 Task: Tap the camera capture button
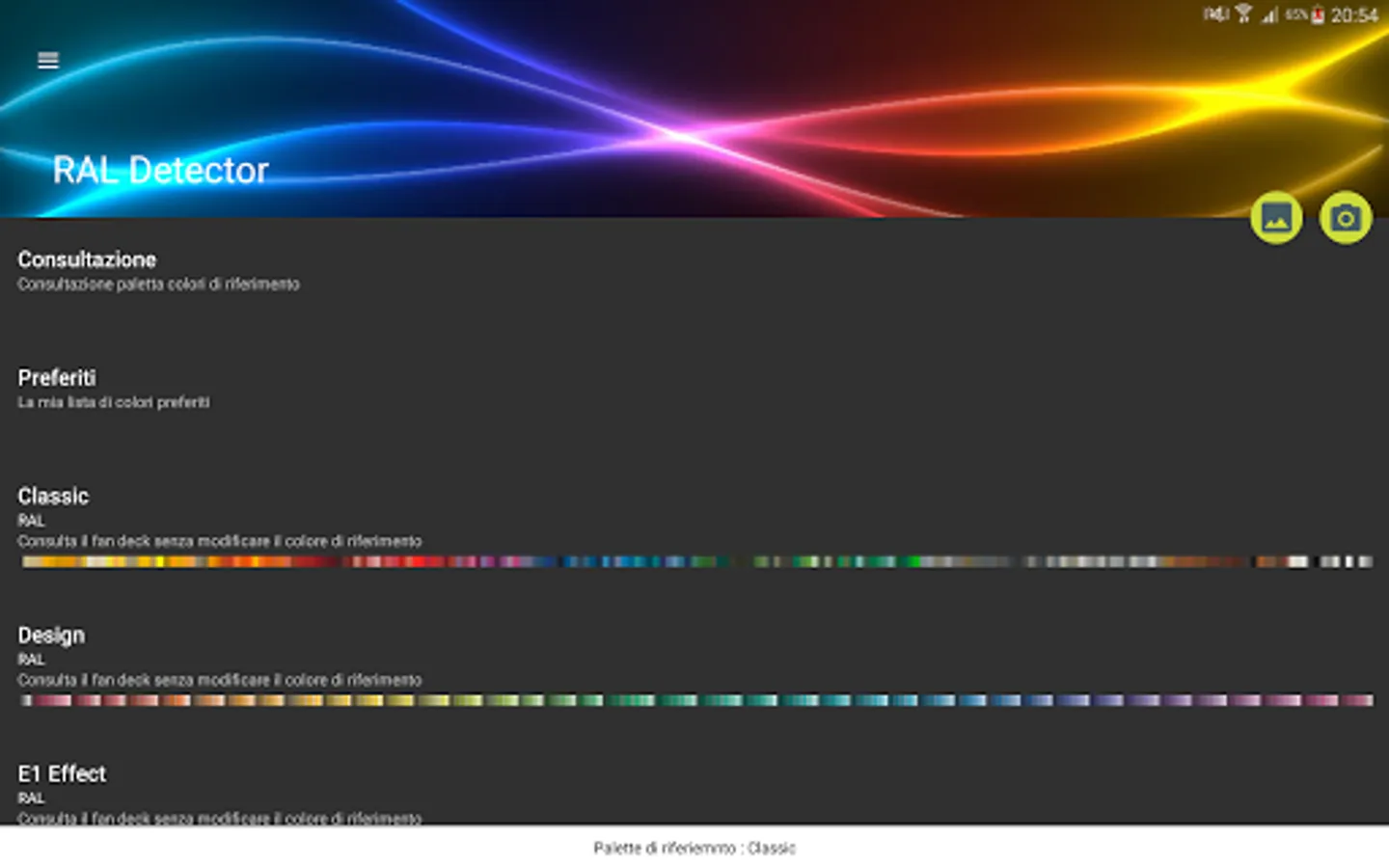[x=1346, y=218]
